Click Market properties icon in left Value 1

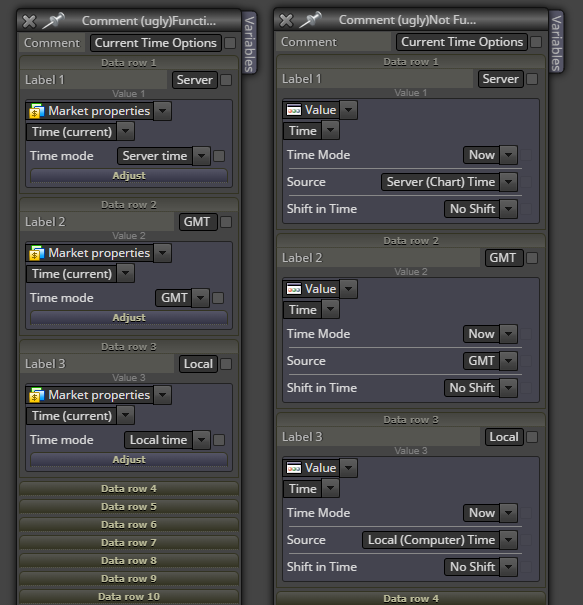(37, 111)
